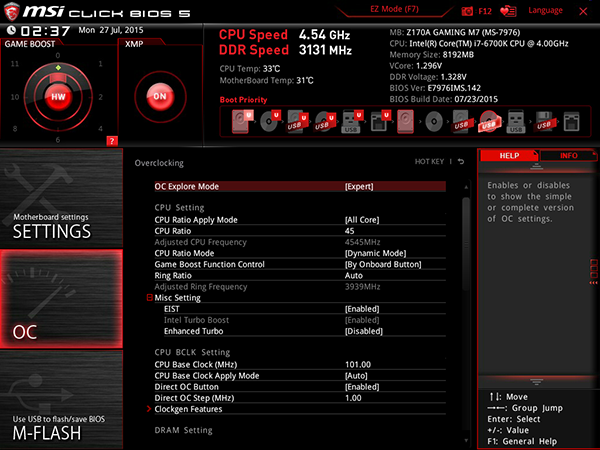The width and height of the screenshot is (600, 450).
Task: Click the BIOS Ver E7976IMS.142 text
Action: (x=435, y=88)
